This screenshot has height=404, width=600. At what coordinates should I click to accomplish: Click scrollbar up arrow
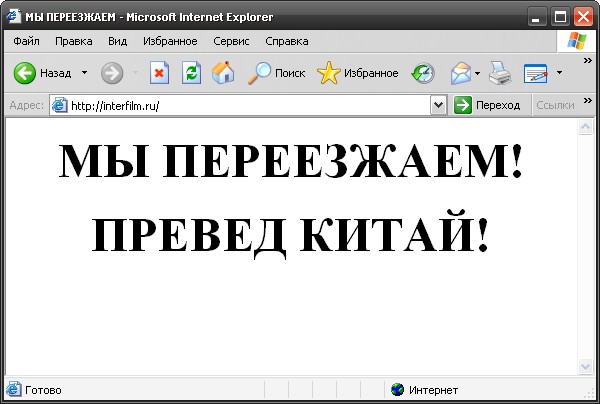click(x=585, y=127)
